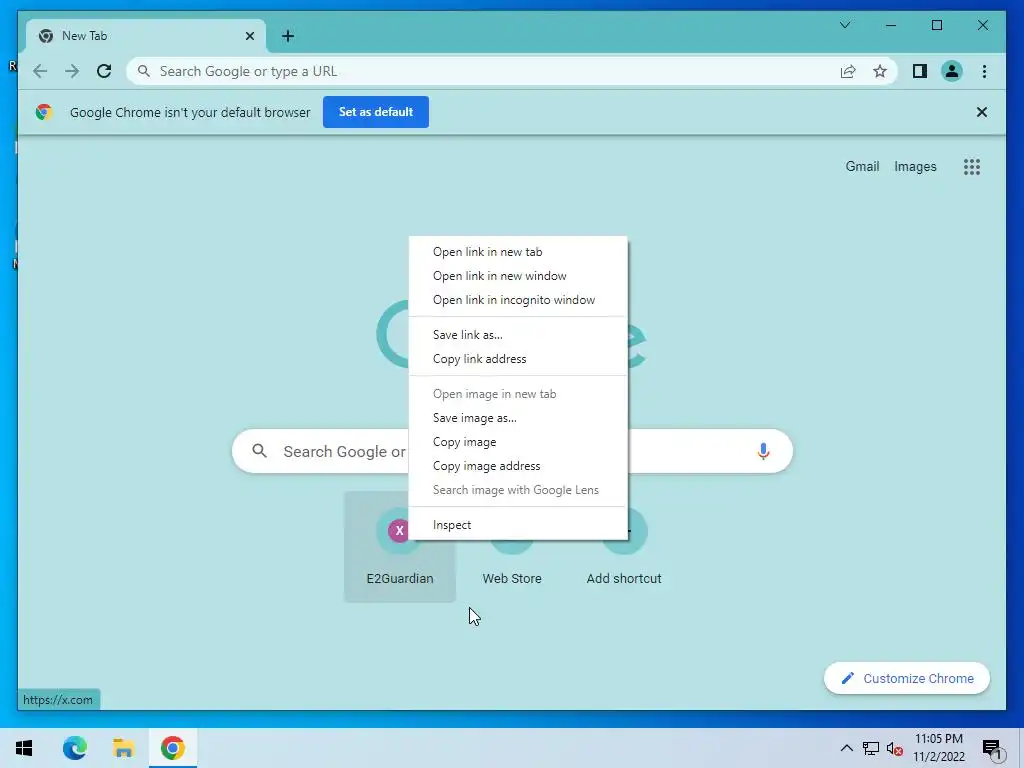The width and height of the screenshot is (1024, 768).
Task: Click the Google search box
Action: click(512, 451)
